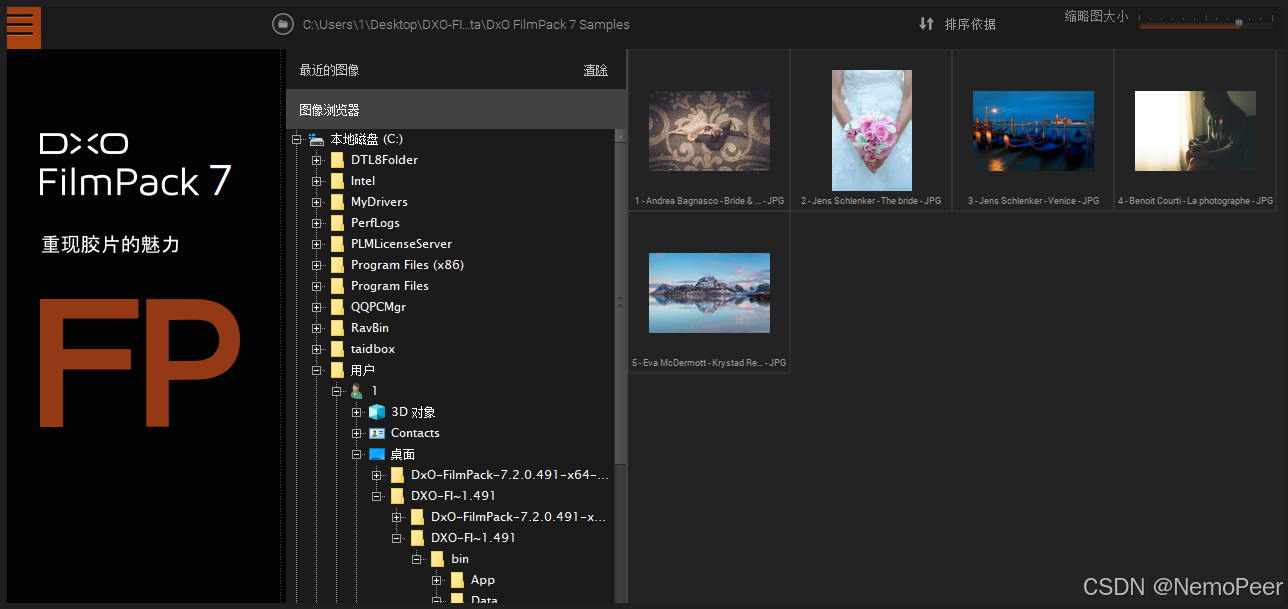Screen dimensions: 1288x609
Task: Expand the App folder node
Action: tap(437, 580)
